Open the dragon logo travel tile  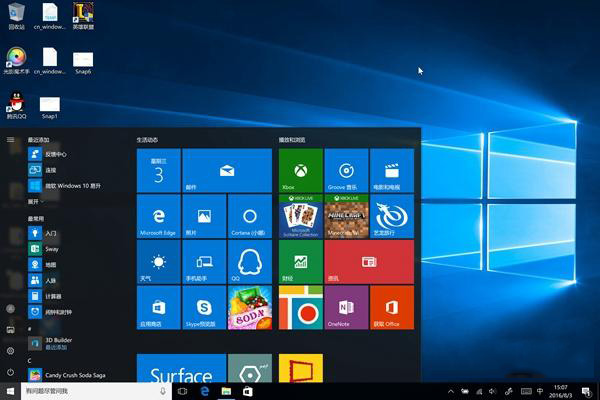click(x=392, y=216)
